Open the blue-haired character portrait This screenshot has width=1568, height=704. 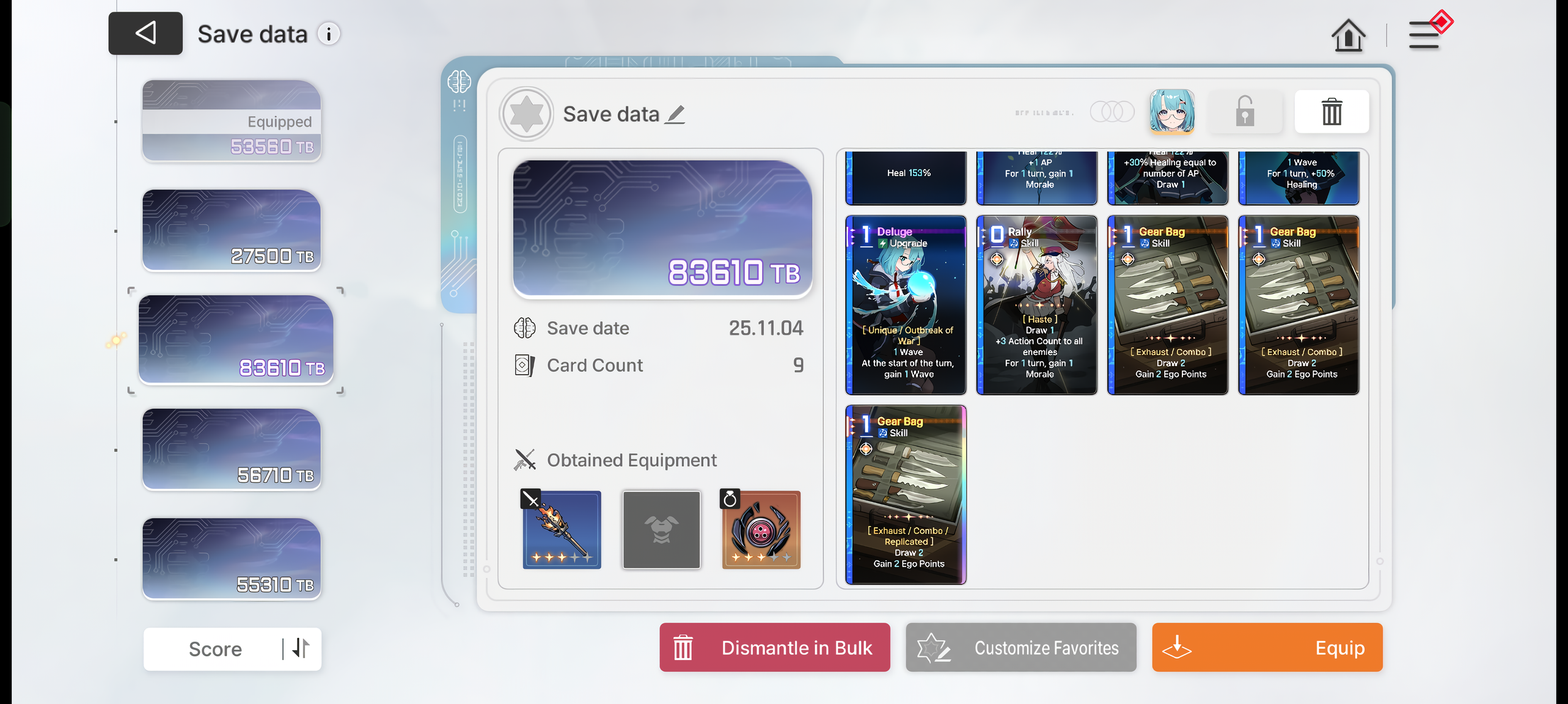point(1171,112)
